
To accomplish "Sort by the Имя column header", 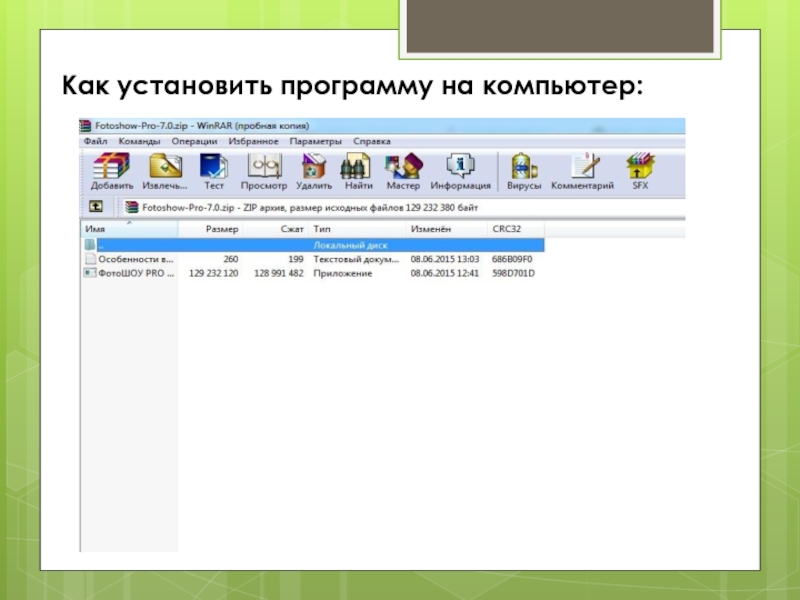I will pos(129,229).
